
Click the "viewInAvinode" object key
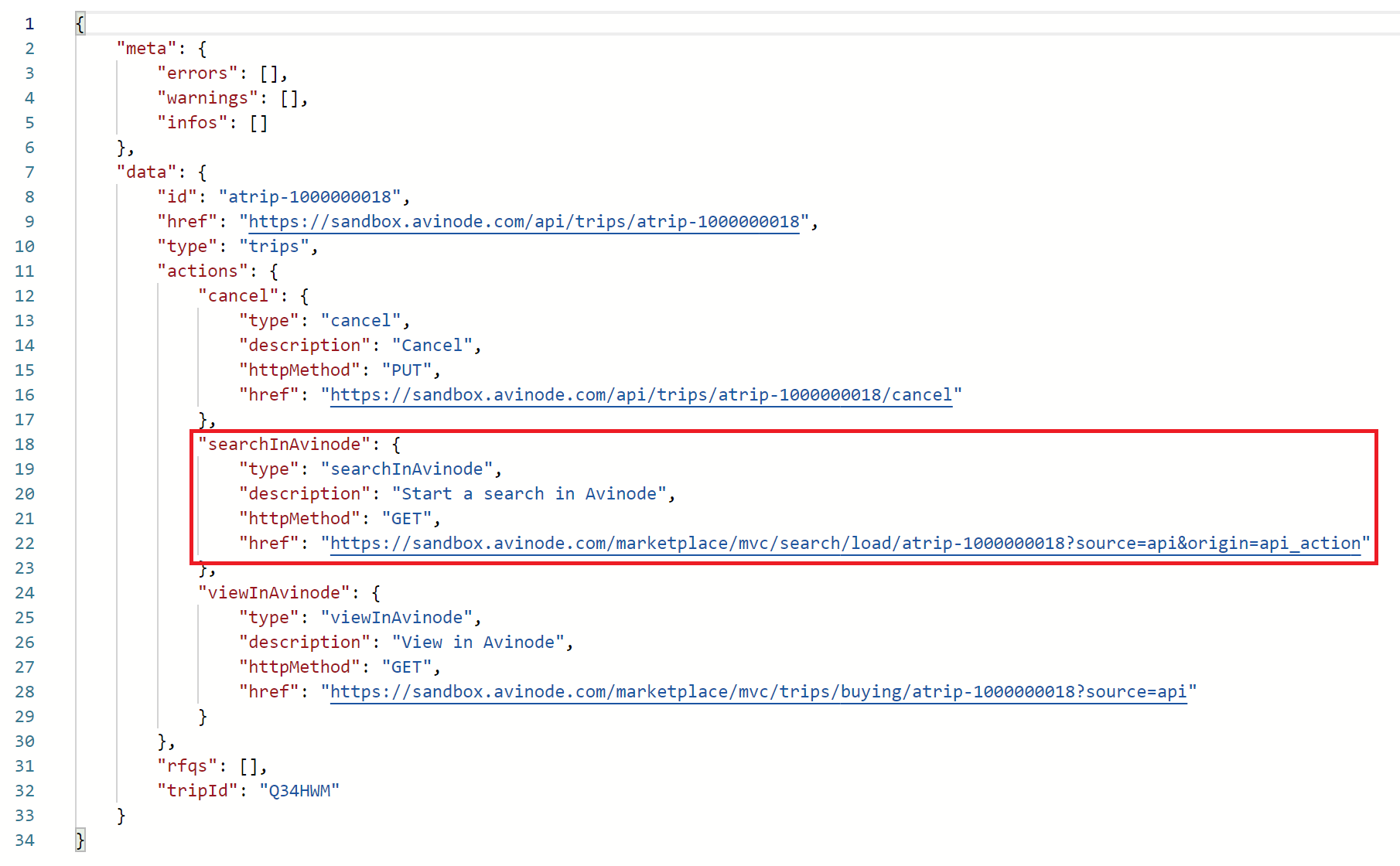point(274,593)
